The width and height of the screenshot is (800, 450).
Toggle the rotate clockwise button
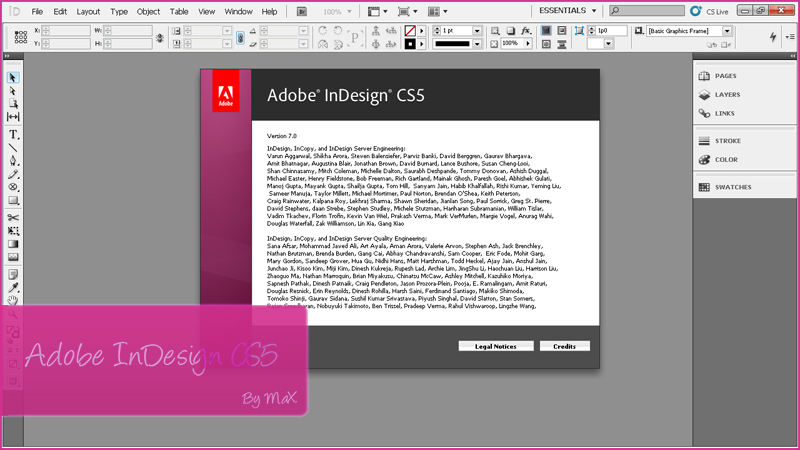coord(322,31)
